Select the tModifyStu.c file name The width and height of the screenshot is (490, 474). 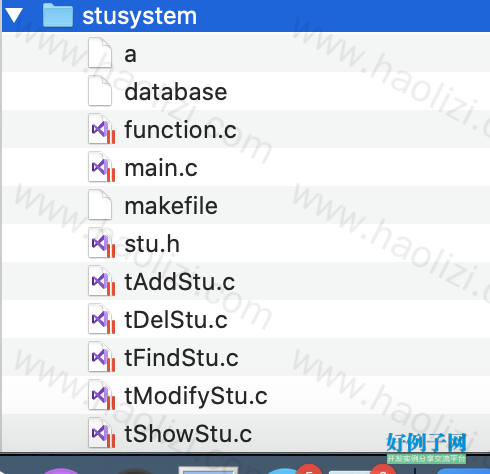click(x=196, y=397)
